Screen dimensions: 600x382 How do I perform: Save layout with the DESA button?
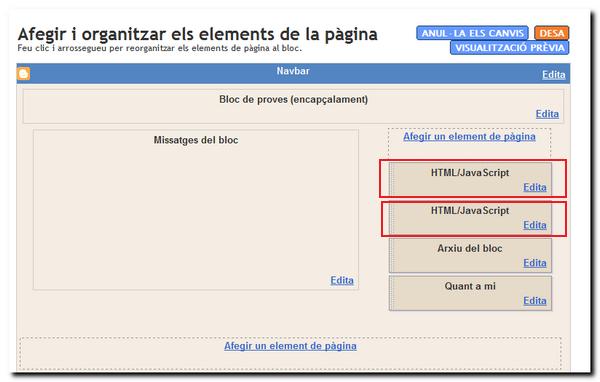coord(552,33)
